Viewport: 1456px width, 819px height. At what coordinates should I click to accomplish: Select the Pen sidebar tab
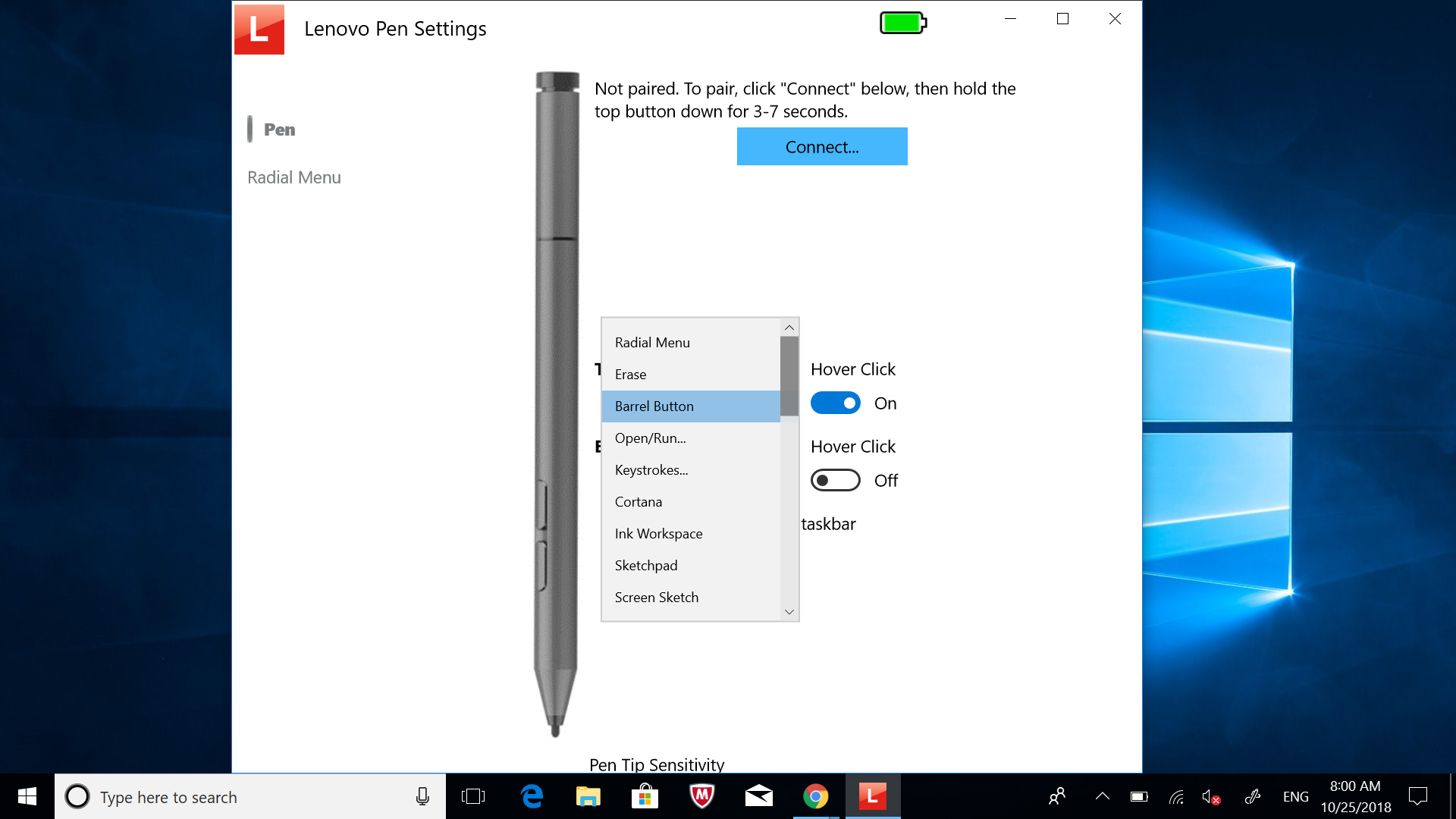pyautogui.click(x=279, y=130)
